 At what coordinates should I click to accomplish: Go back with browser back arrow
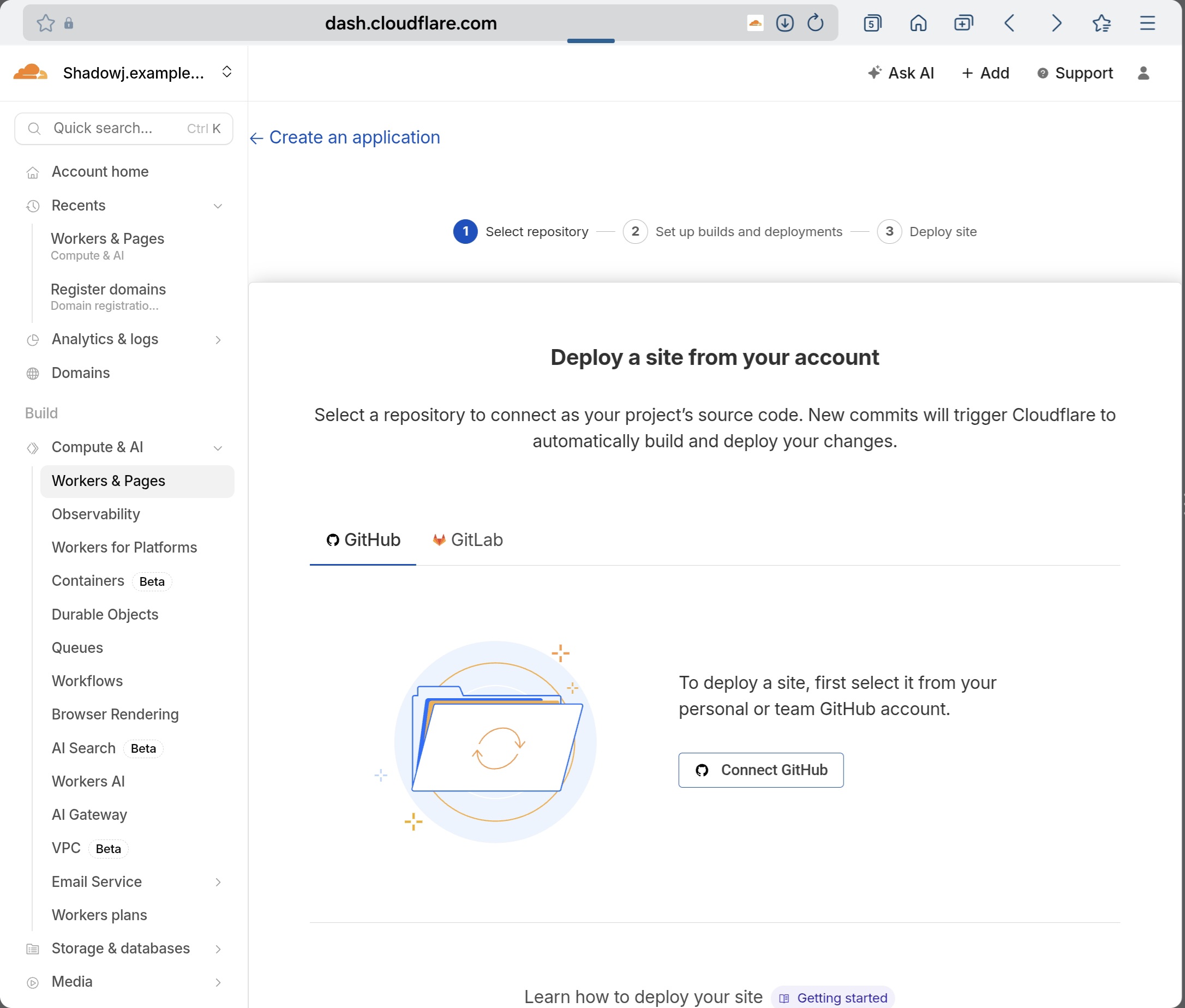pyautogui.click(x=1009, y=23)
